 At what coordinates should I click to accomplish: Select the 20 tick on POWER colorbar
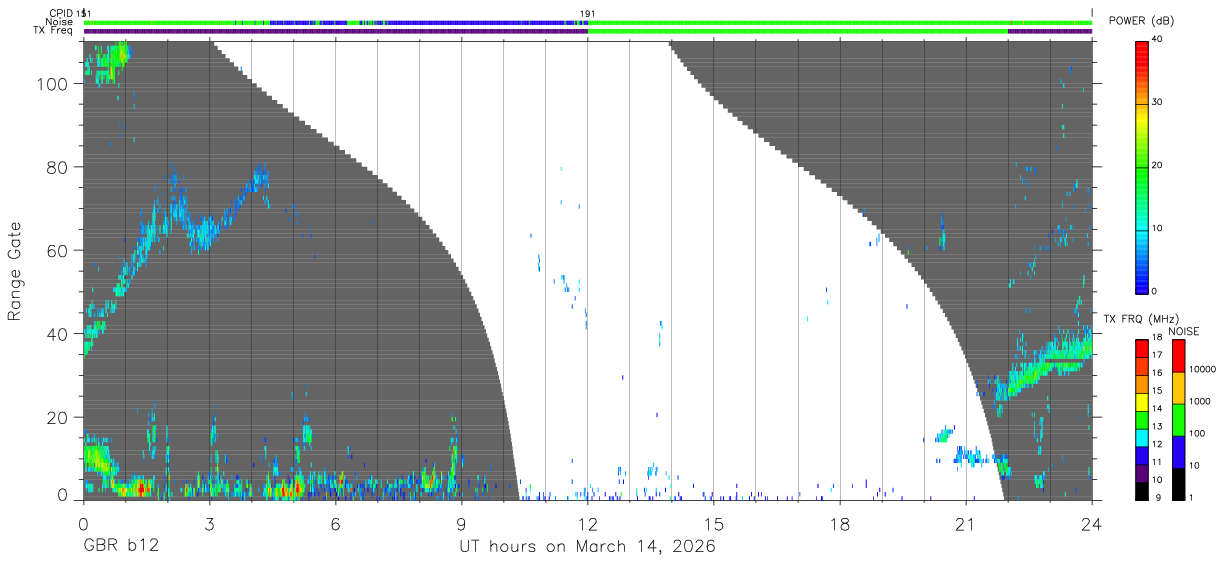(x=1158, y=166)
